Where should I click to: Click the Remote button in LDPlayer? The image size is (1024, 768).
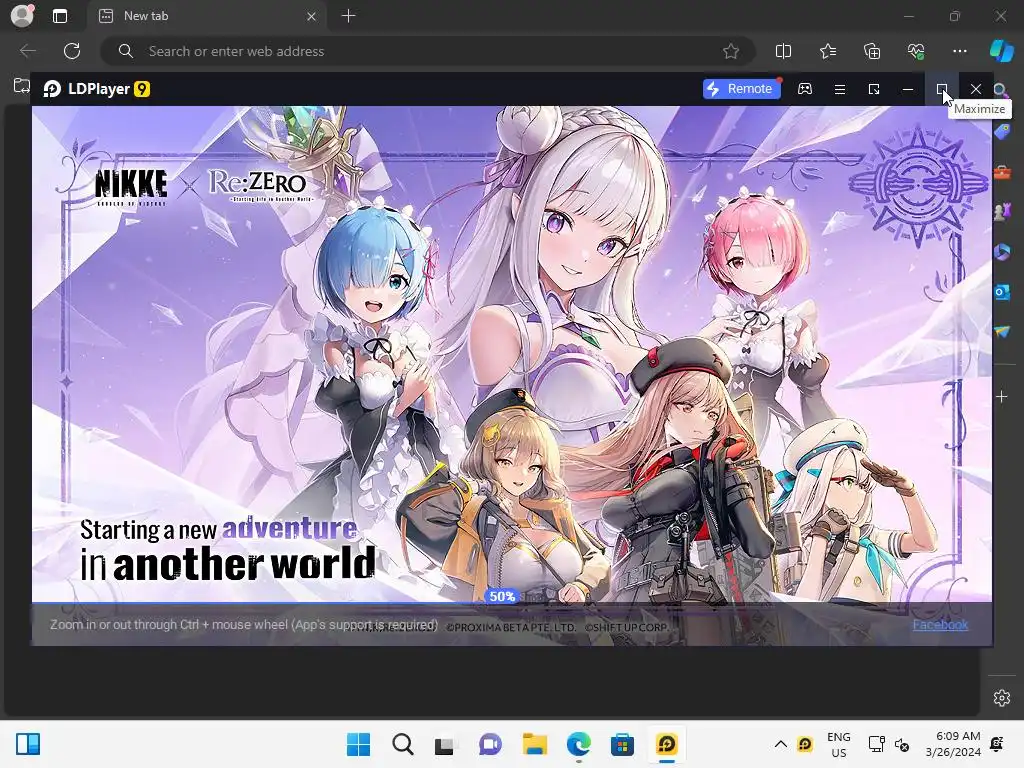[741, 89]
